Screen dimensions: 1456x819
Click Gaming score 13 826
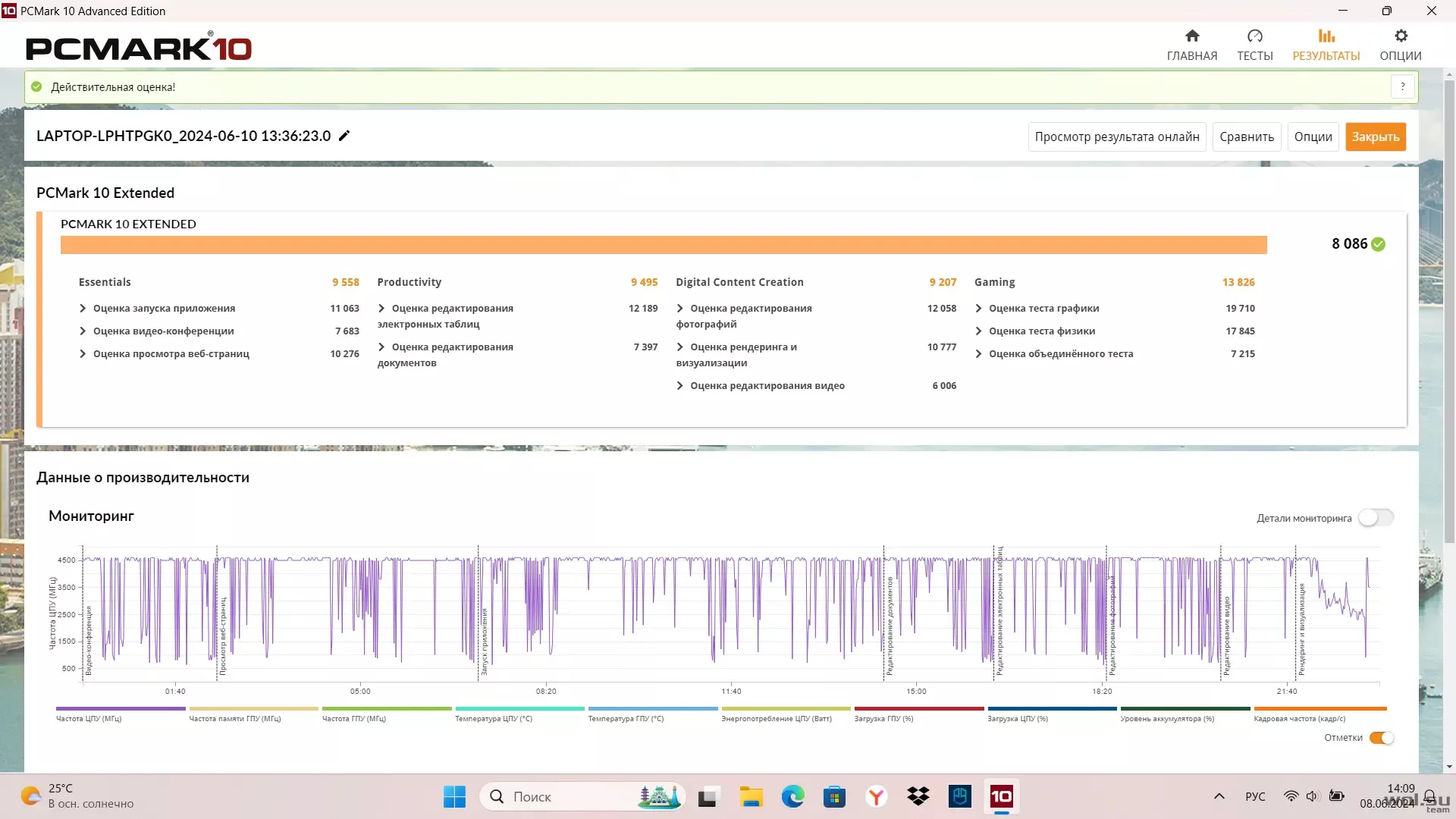pos(1238,282)
